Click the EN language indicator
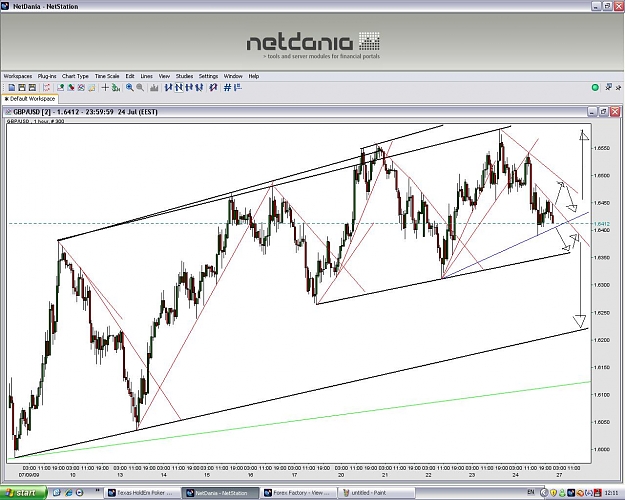Viewport: 625px width, 500px height. (531, 493)
